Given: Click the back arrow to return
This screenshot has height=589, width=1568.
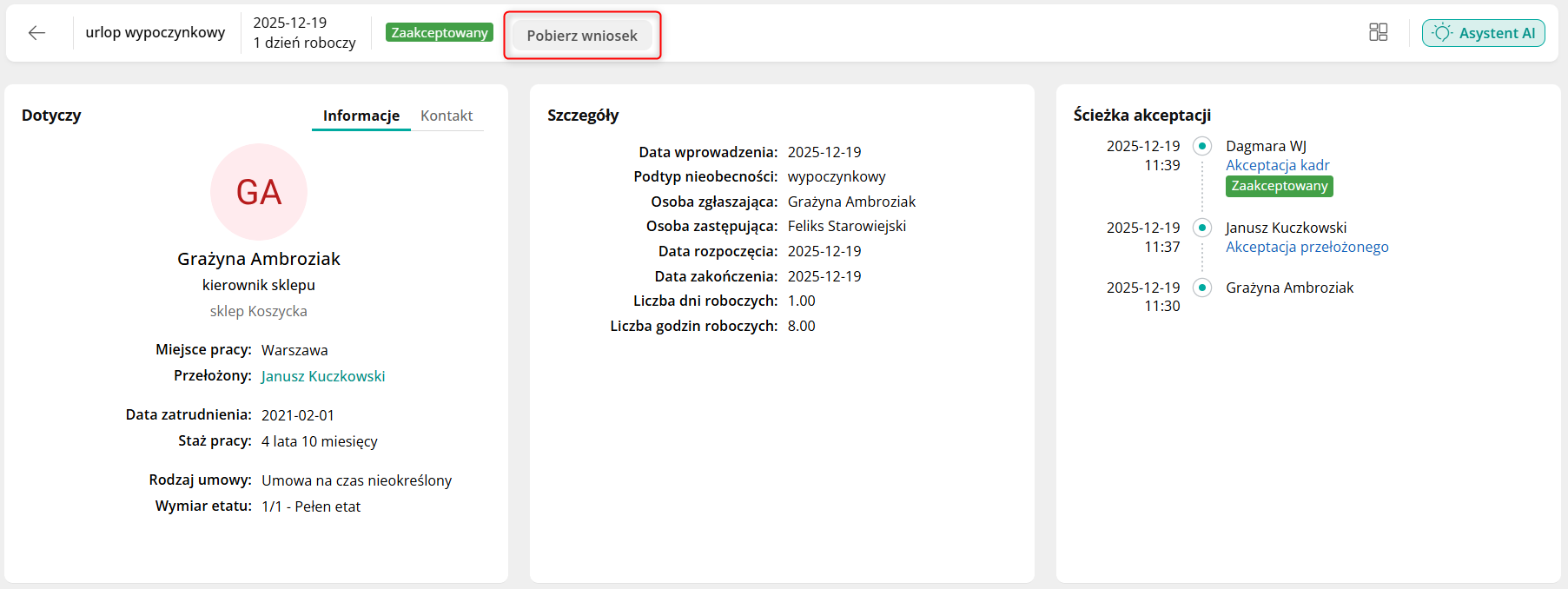Looking at the screenshot, I should 36,32.
